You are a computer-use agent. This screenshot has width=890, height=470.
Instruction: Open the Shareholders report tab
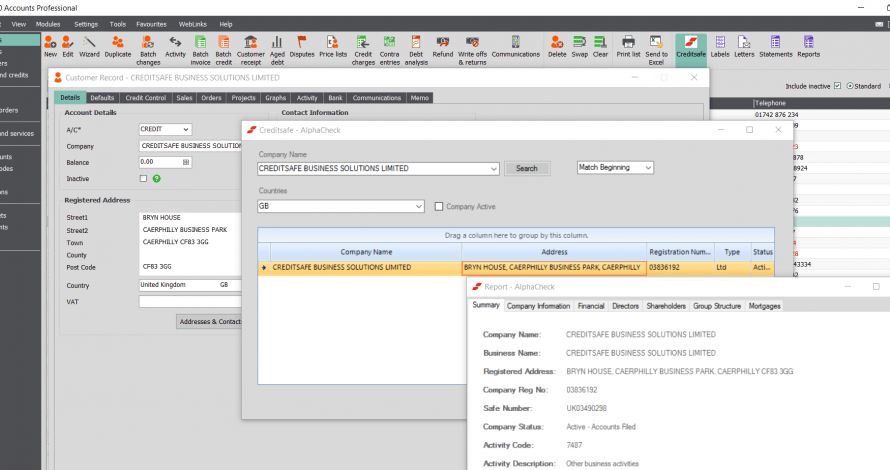(666, 306)
